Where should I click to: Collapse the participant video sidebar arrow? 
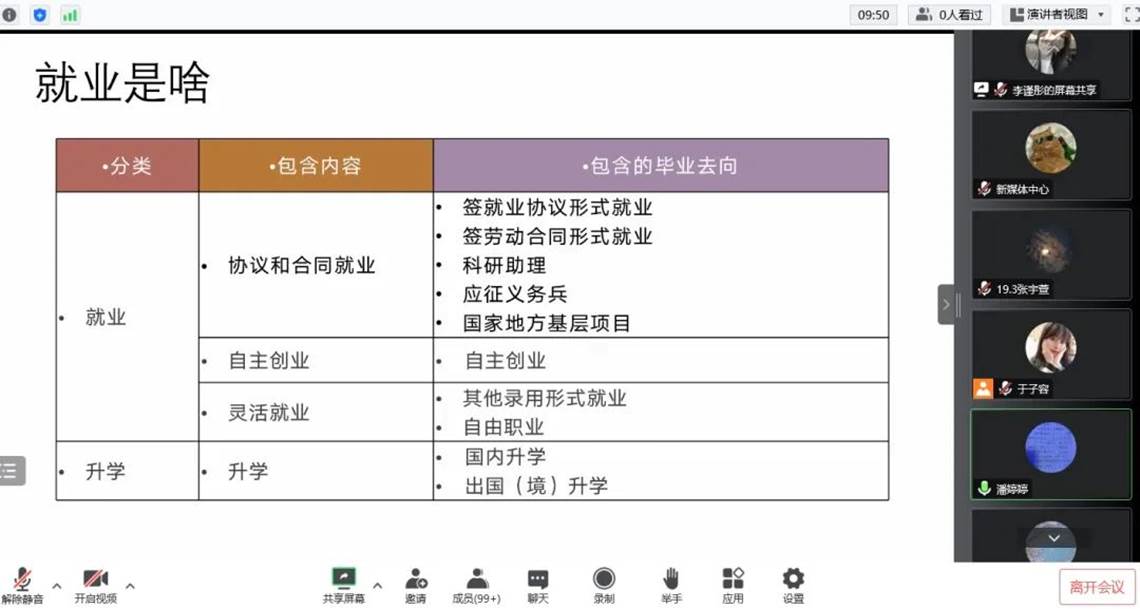point(946,304)
